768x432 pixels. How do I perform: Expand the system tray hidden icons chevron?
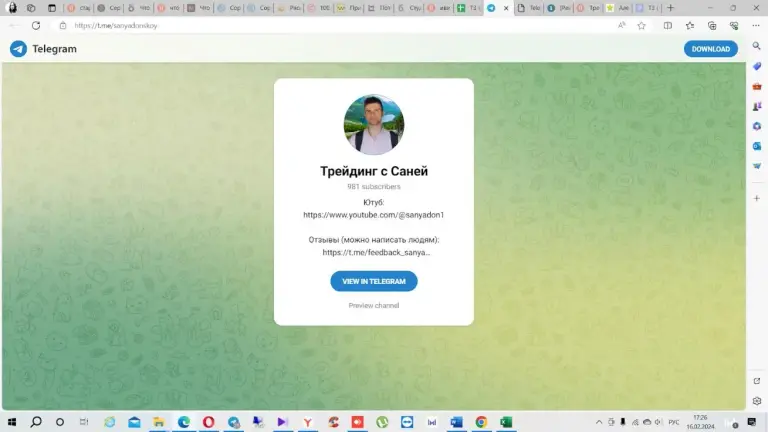(599, 422)
